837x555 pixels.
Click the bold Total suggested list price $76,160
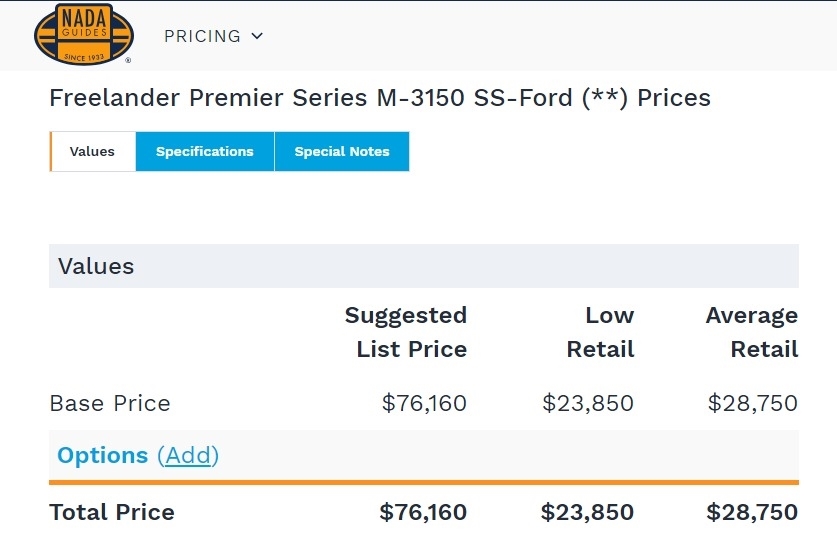423,513
